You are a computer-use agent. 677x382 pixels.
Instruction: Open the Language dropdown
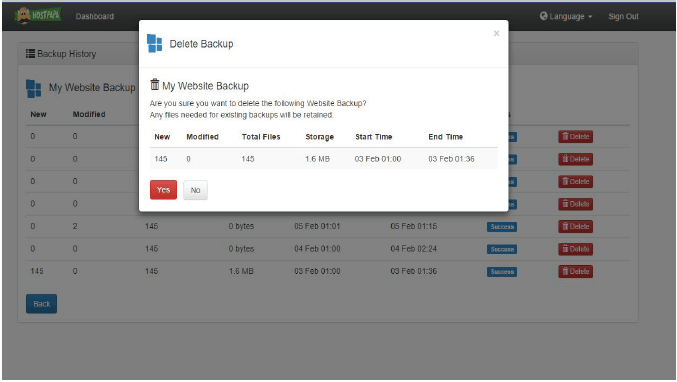click(x=566, y=16)
